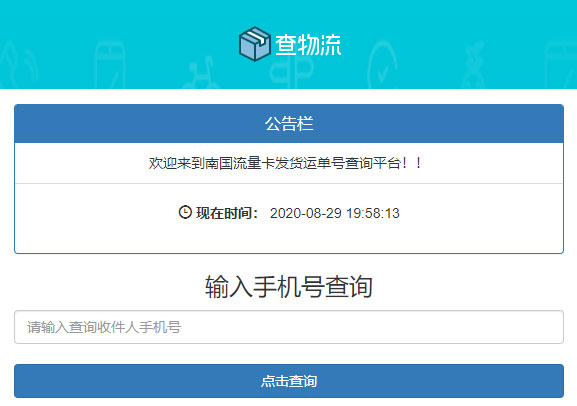This screenshot has height=406, width=577.
Task: Click the faint smartphone outline in banner
Action: pos(109,64)
